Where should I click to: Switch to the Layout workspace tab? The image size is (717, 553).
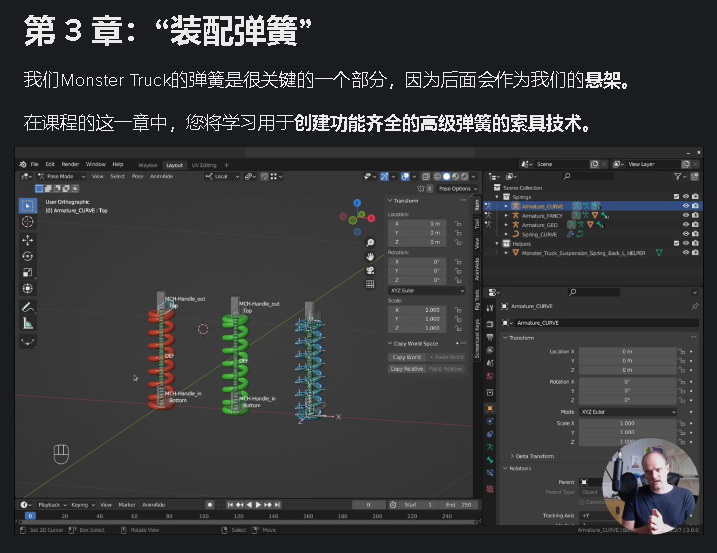pyautogui.click(x=174, y=165)
